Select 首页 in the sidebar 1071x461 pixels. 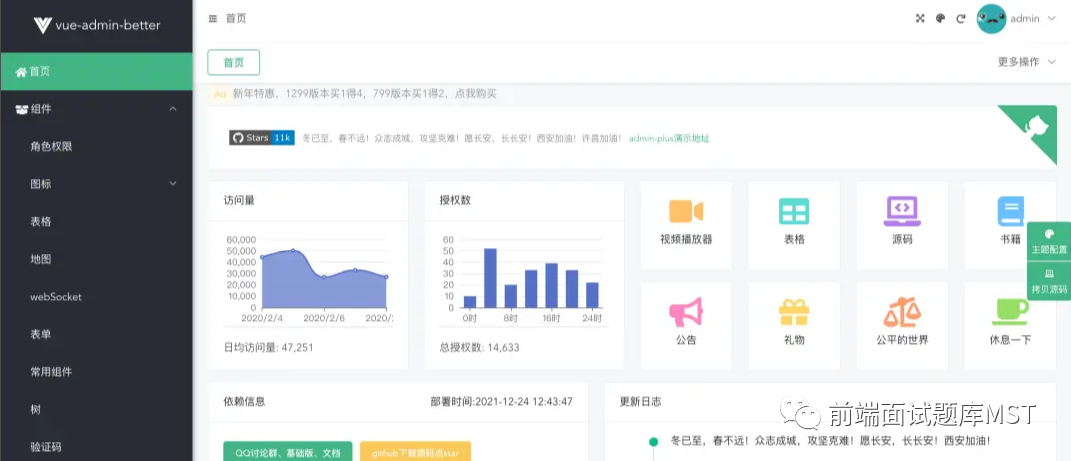point(96,71)
